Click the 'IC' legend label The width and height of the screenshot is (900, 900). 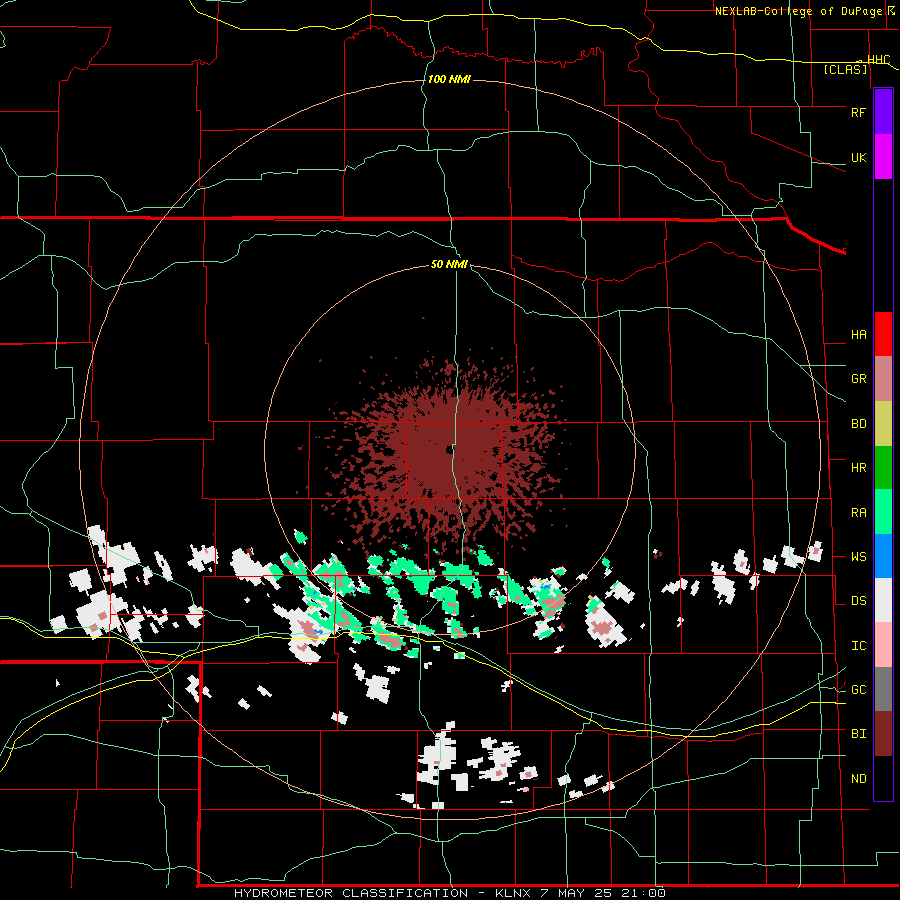pyautogui.click(x=858, y=646)
